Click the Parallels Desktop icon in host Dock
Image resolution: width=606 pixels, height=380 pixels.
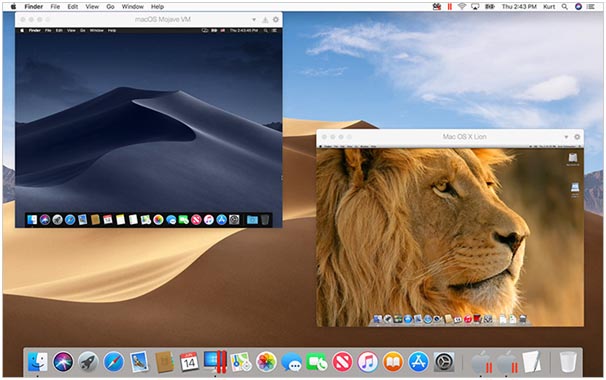point(215,362)
